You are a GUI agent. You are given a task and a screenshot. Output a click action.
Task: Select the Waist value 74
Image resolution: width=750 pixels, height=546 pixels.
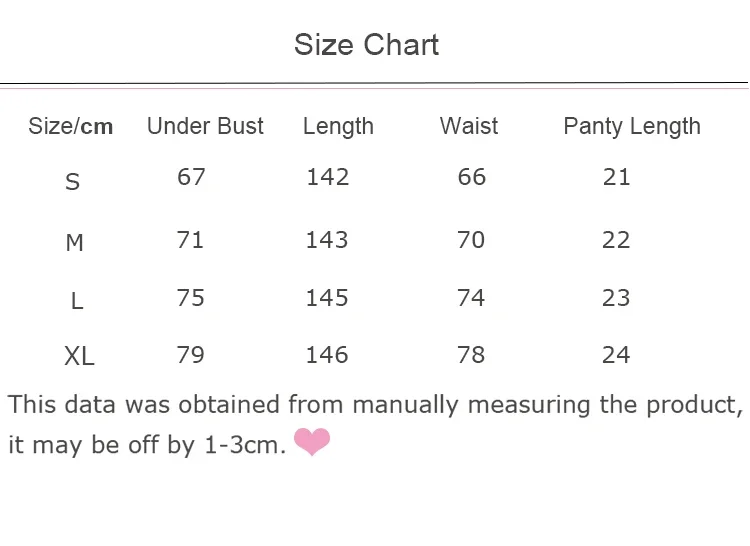471,298
